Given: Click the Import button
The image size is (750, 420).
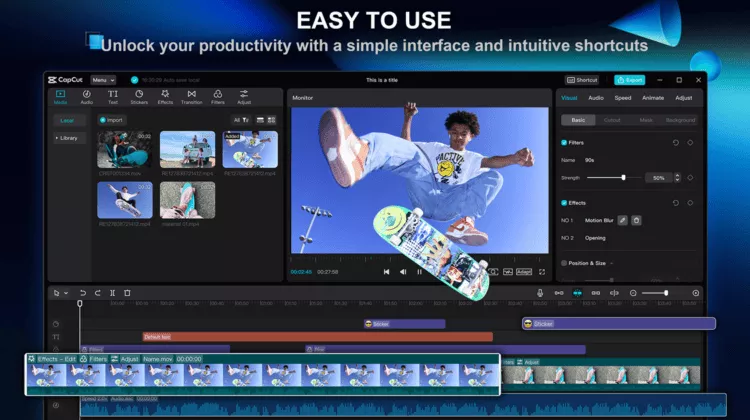Looking at the screenshot, I should 112,120.
